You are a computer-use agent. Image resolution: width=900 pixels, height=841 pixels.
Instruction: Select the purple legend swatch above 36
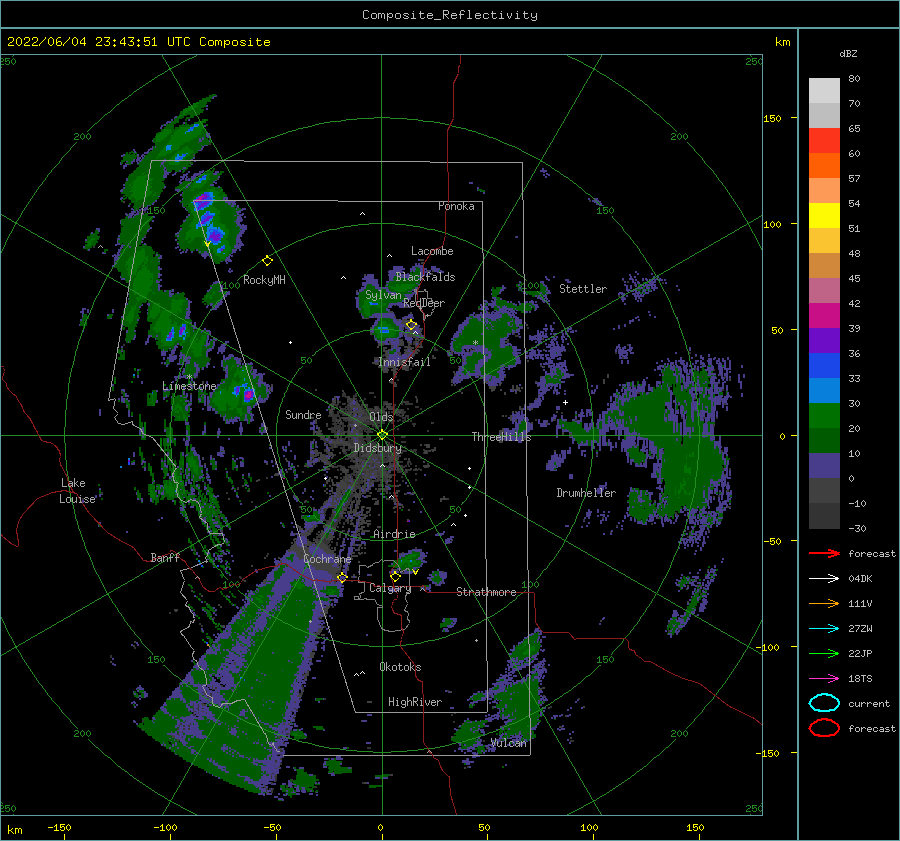coord(824,340)
